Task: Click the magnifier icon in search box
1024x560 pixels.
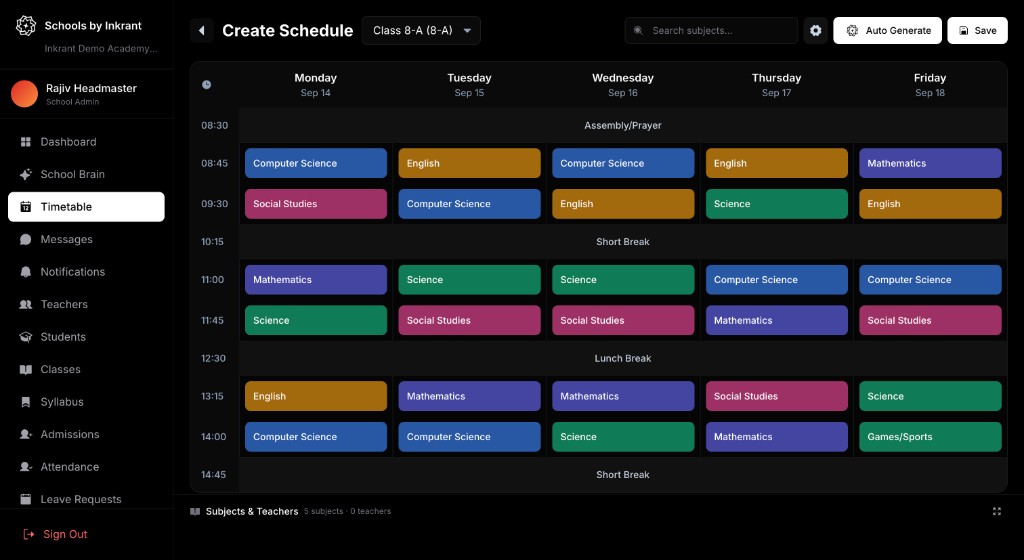Action: (638, 31)
